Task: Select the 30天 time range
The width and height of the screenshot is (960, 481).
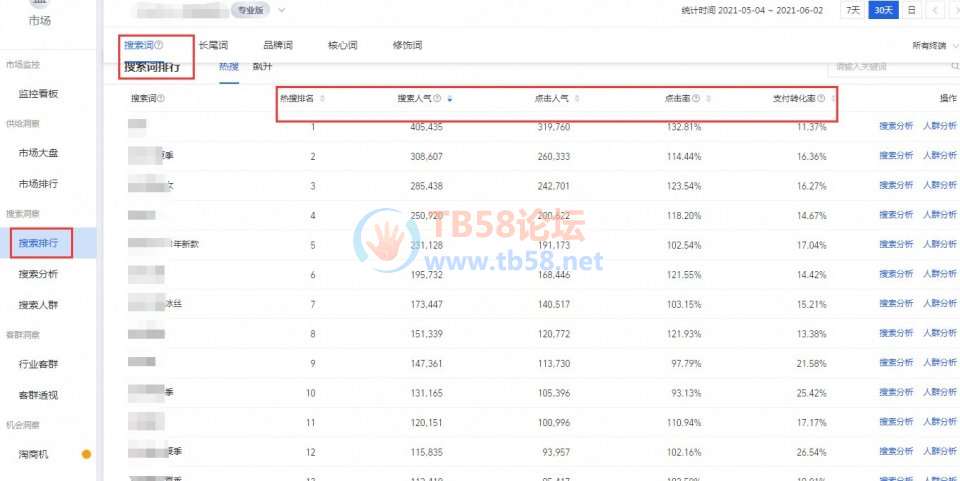Action: pos(882,10)
